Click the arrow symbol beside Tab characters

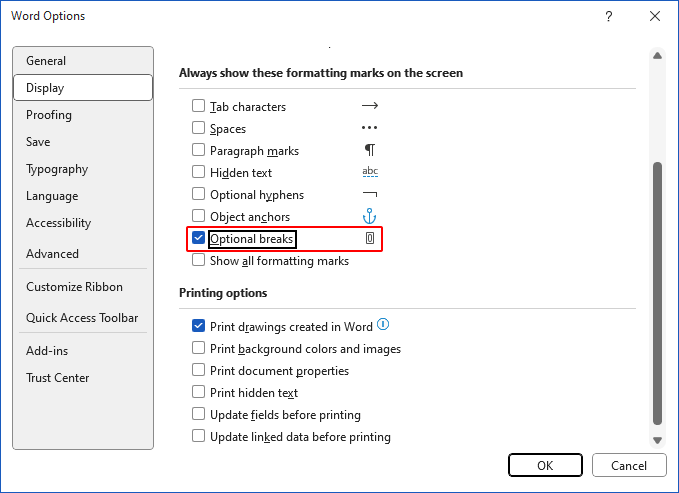[369, 106]
